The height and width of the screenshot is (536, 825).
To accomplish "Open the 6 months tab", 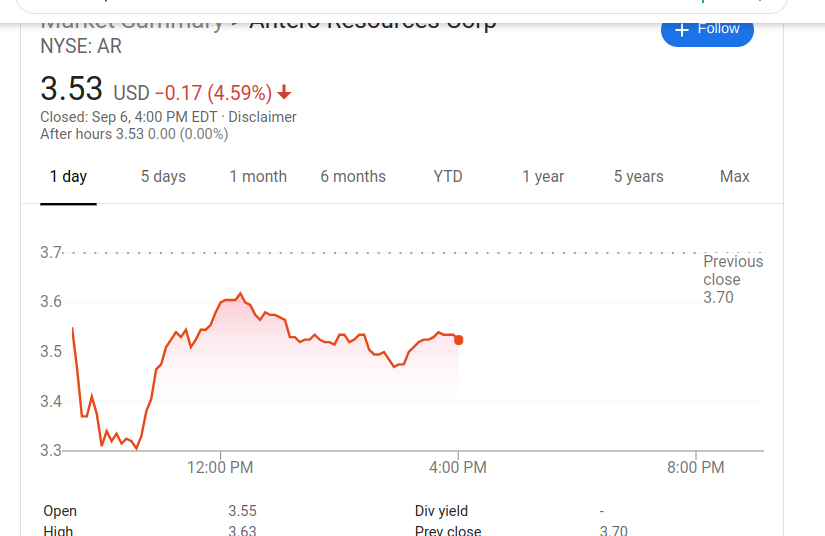I will [353, 177].
